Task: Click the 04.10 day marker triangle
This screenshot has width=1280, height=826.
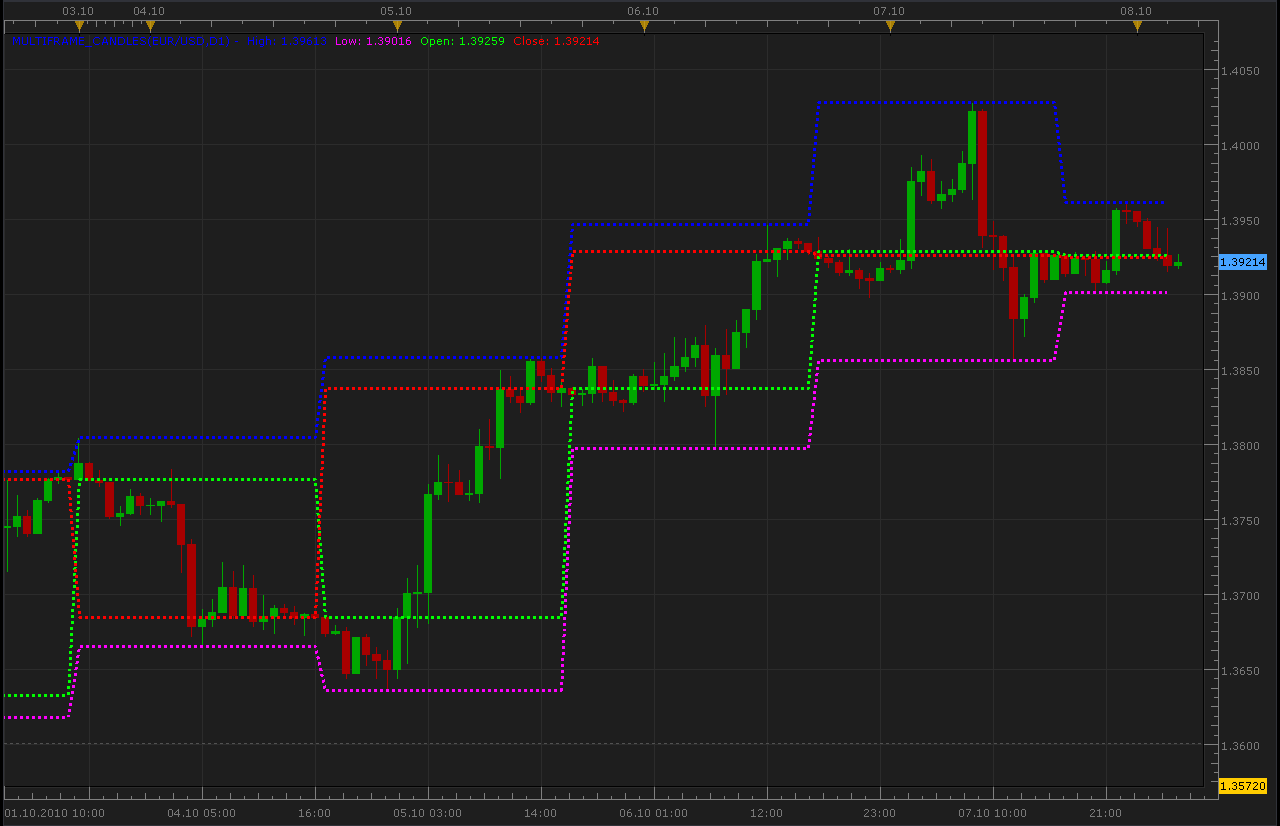Action: (149, 26)
